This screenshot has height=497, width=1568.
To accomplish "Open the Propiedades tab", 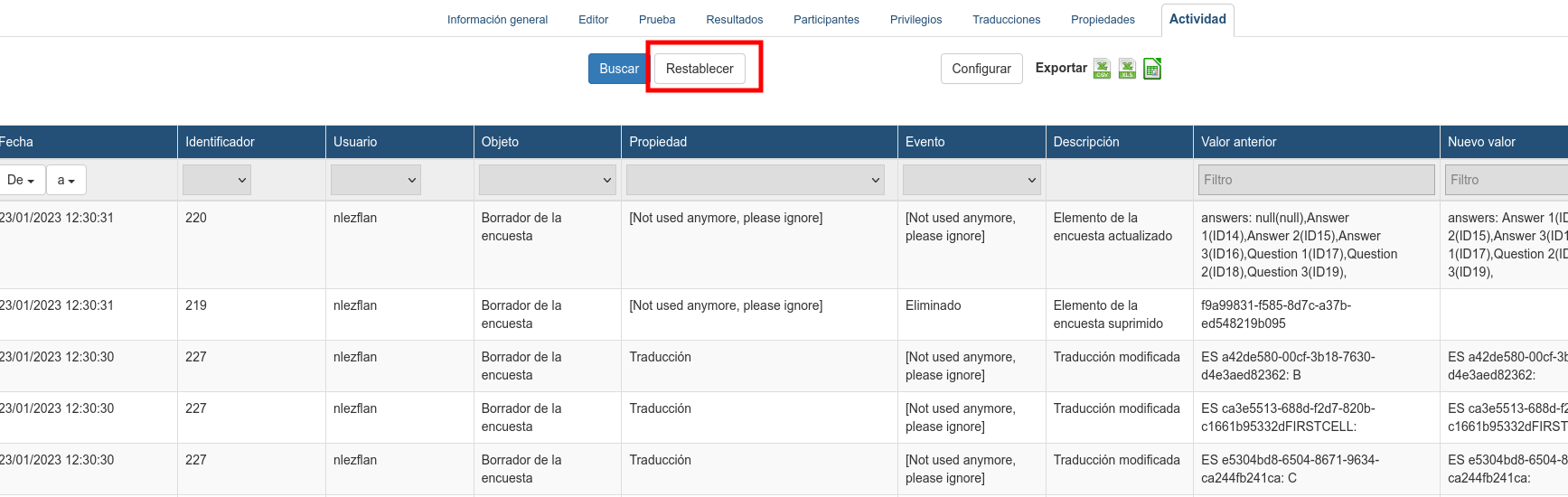I will (1103, 20).
